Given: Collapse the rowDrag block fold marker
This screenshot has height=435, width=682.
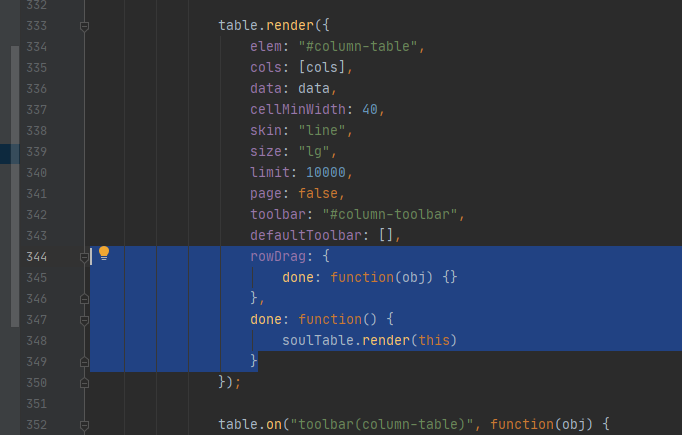Looking at the screenshot, I should tap(85, 257).
